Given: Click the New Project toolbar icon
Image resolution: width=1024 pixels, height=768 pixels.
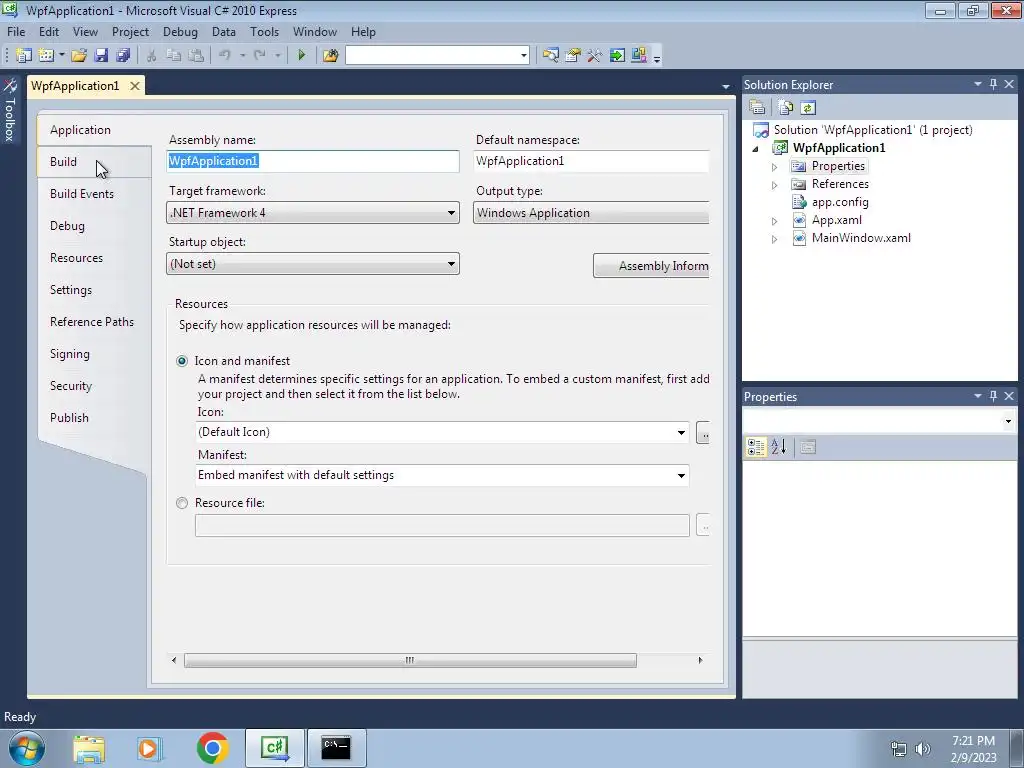Looking at the screenshot, I should 24,56.
